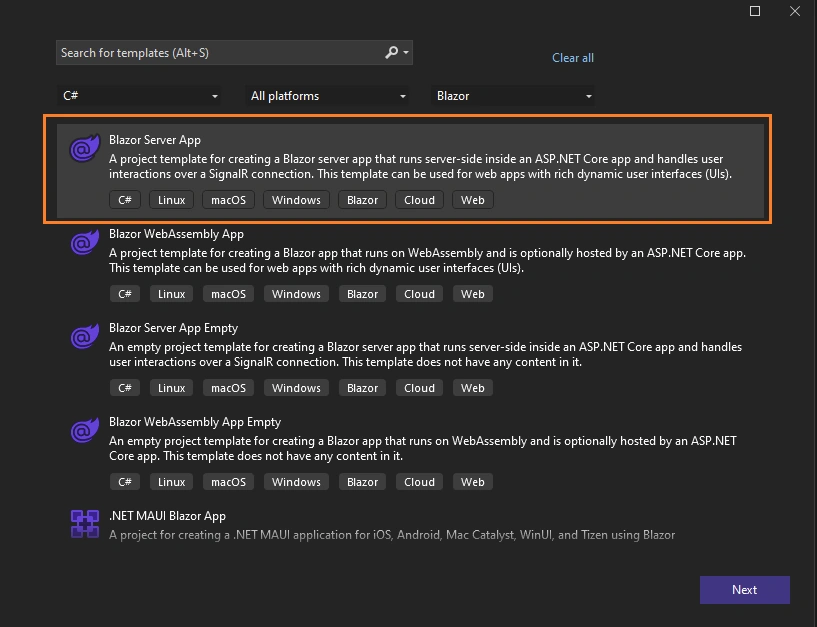Click Cloud tag under Blazor Server App Empty
The height and width of the screenshot is (627, 817).
(x=419, y=388)
